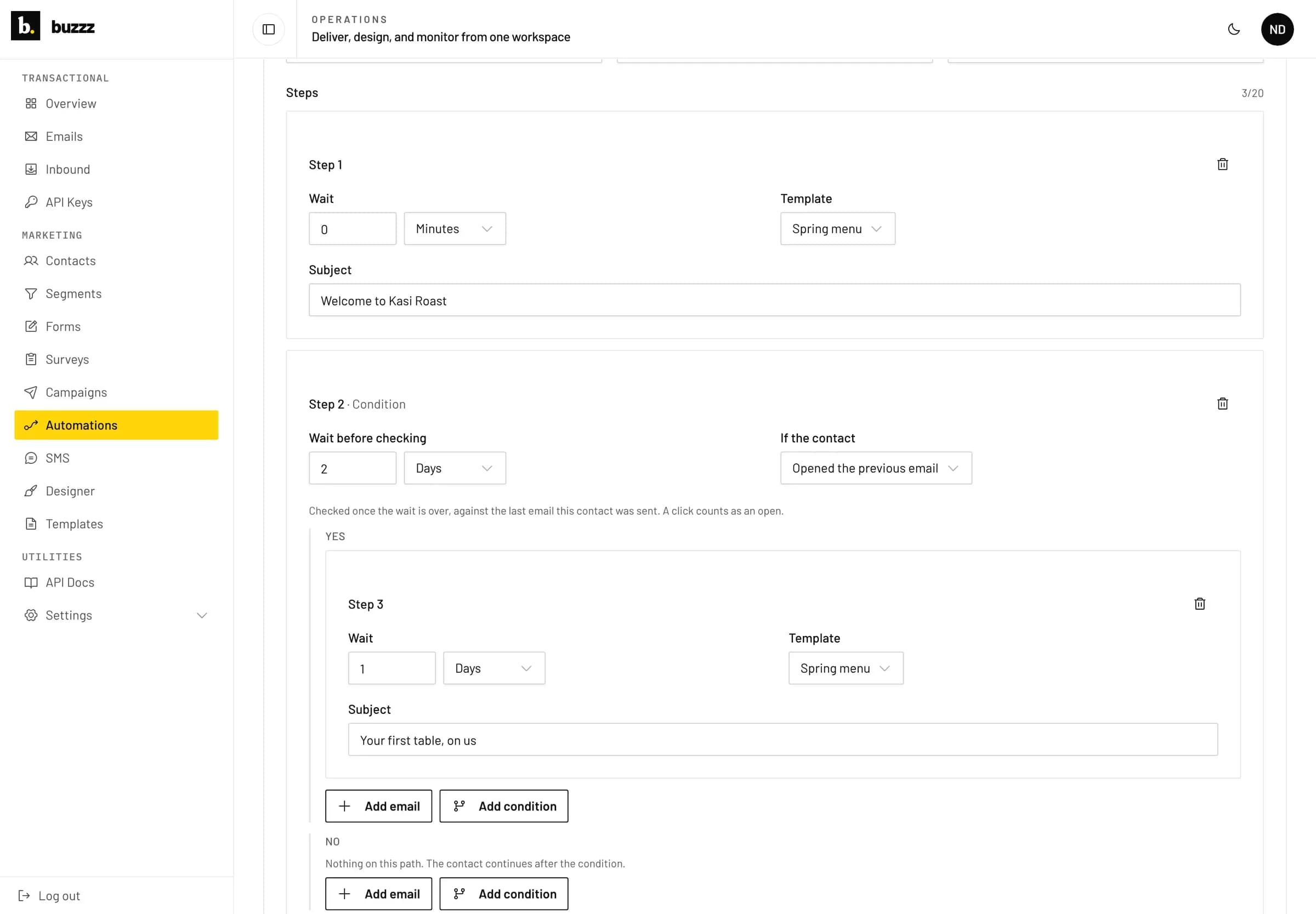Log out of the workspace
The width and height of the screenshot is (1316, 914).
[49, 896]
